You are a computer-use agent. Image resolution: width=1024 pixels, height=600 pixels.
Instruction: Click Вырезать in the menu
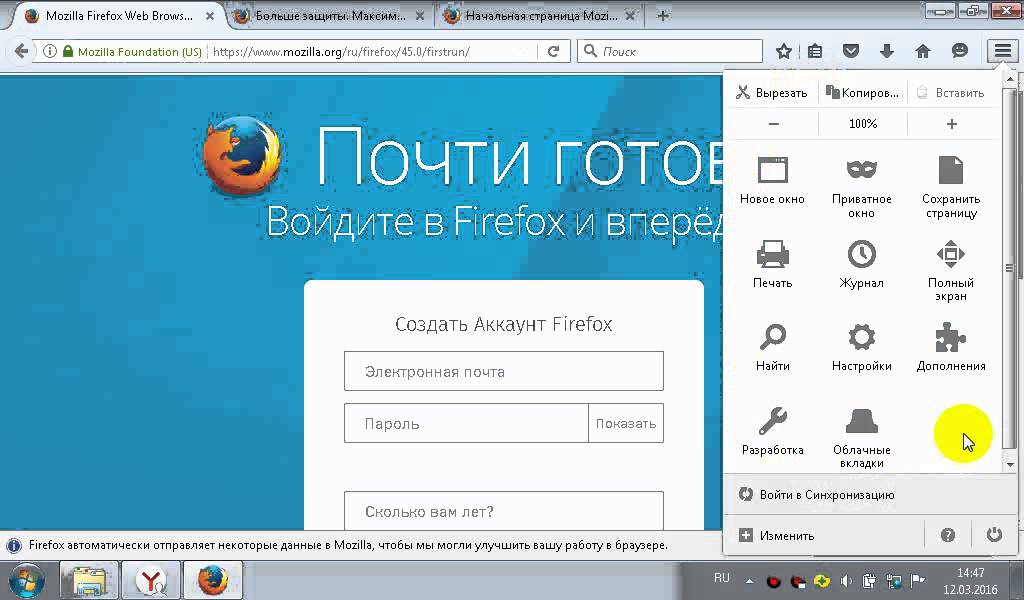click(x=772, y=93)
